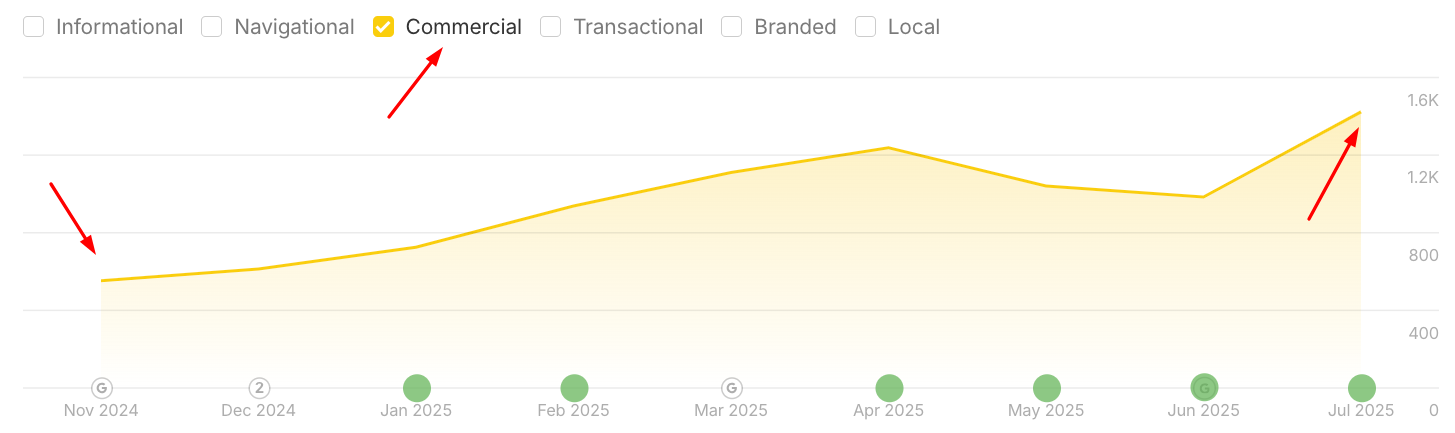Open the Dec 2024 marker showing 2 updates
This screenshot has height=433, width=1455.
259,388
